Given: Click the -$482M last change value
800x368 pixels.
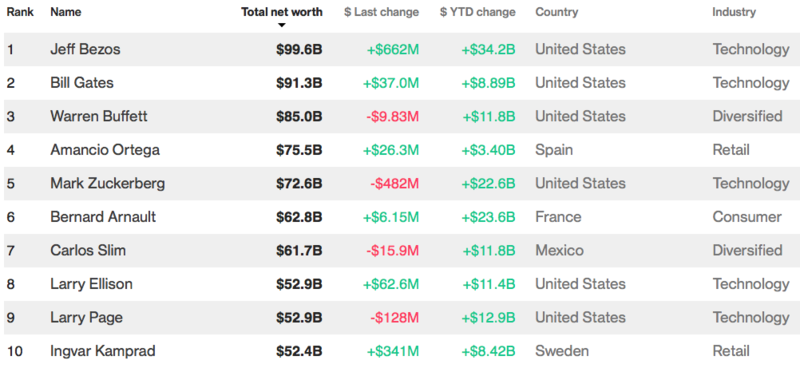Looking at the screenshot, I should point(394,183).
